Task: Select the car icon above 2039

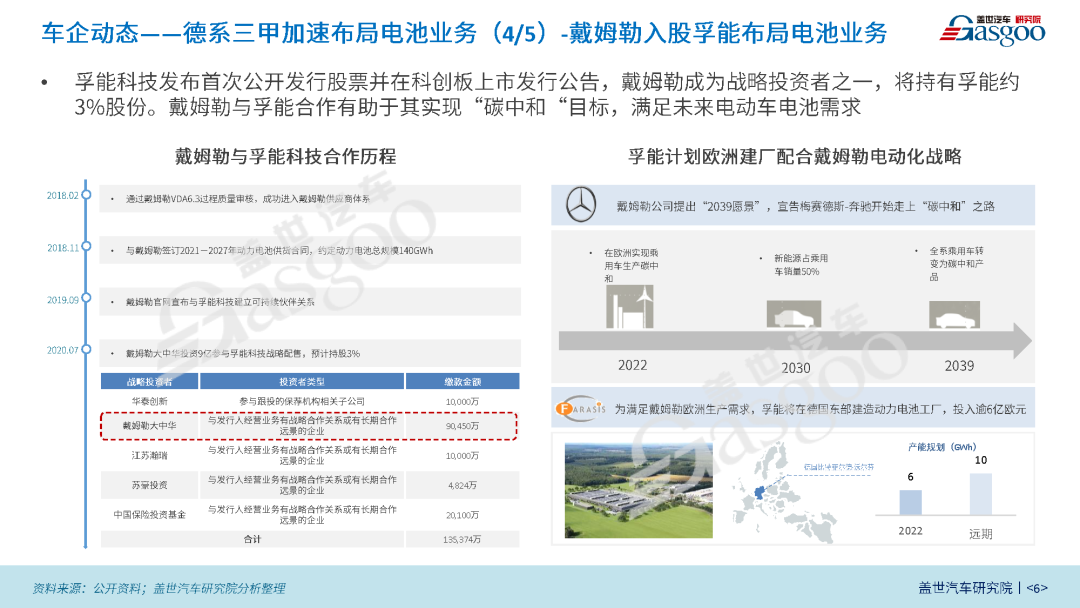Action: (954, 315)
